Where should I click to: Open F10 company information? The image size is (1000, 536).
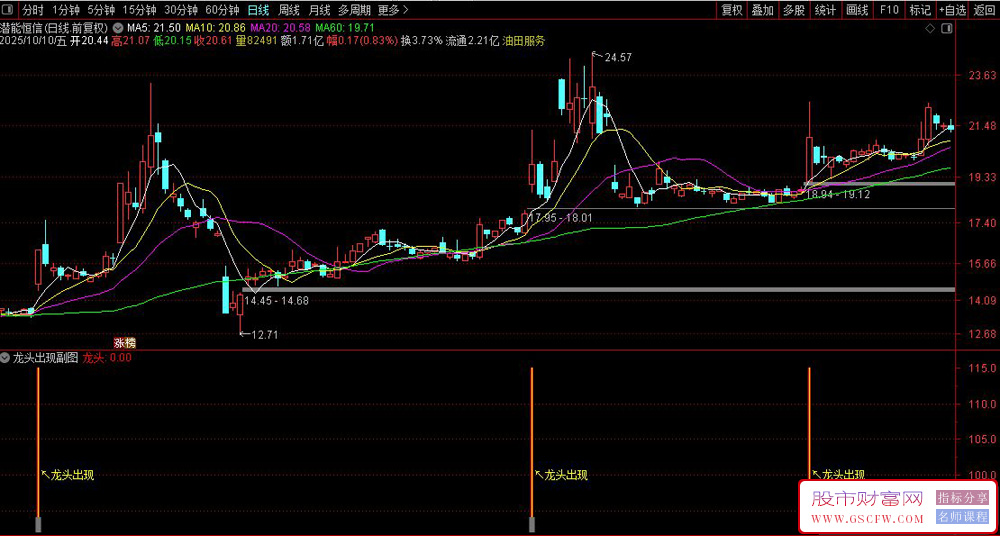tap(887, 10)
